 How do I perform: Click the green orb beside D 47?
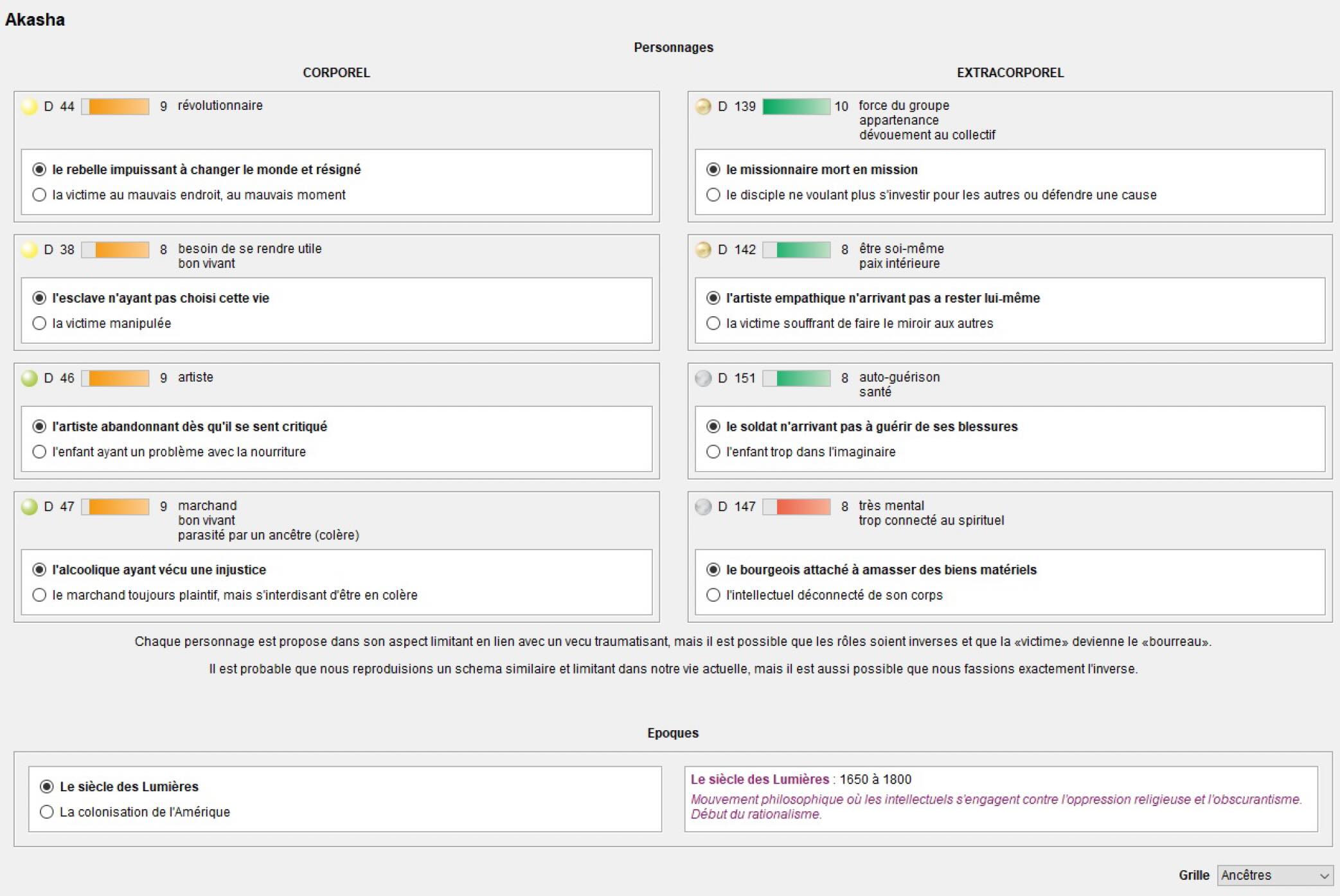coord(29,507)
